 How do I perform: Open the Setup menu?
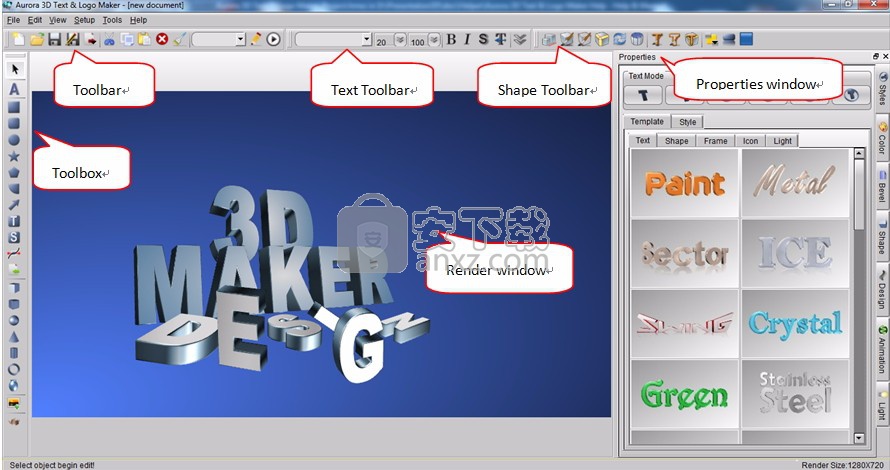(x=85, y=20)
